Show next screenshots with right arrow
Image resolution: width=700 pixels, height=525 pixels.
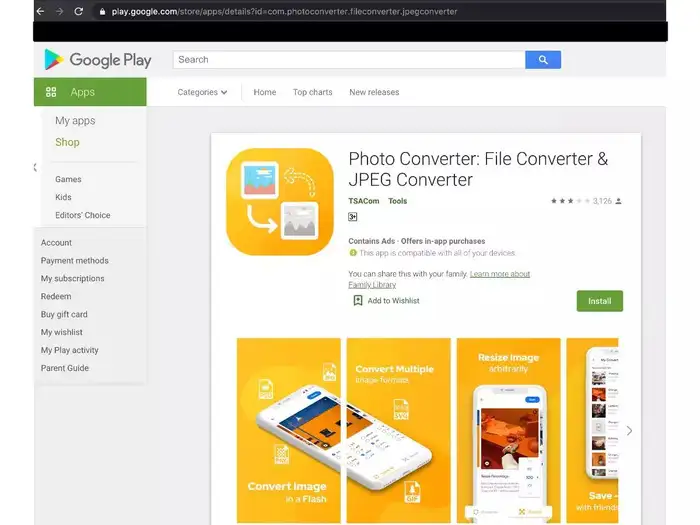pyautogui.click(x=628, y=431)
